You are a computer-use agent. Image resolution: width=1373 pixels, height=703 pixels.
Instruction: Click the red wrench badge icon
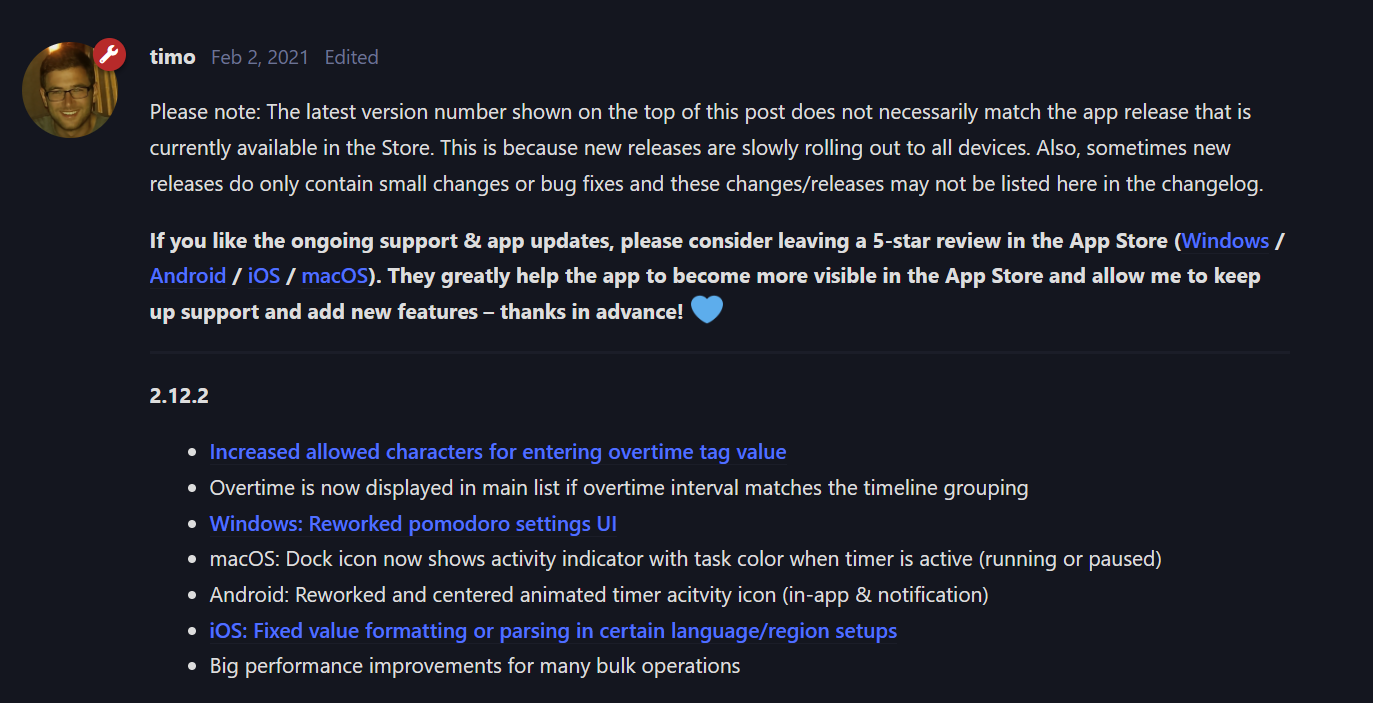click(110, 55)
